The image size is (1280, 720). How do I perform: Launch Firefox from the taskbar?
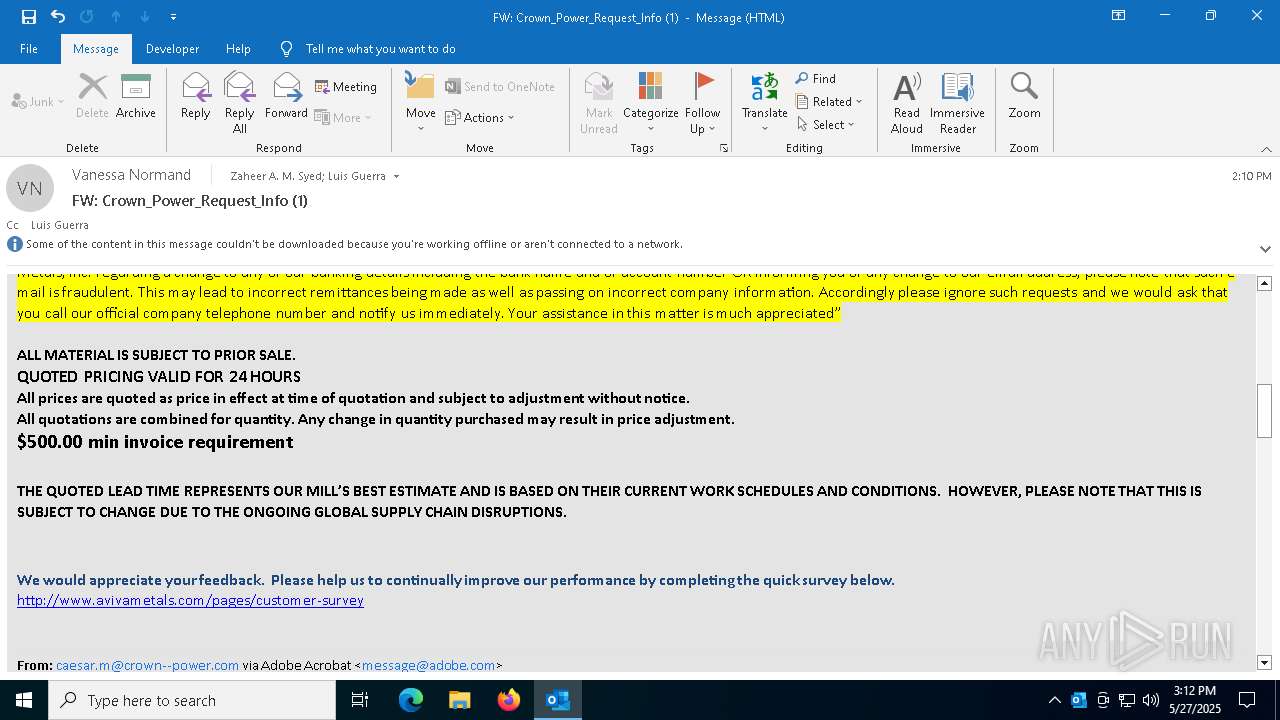tap(509, 700)
